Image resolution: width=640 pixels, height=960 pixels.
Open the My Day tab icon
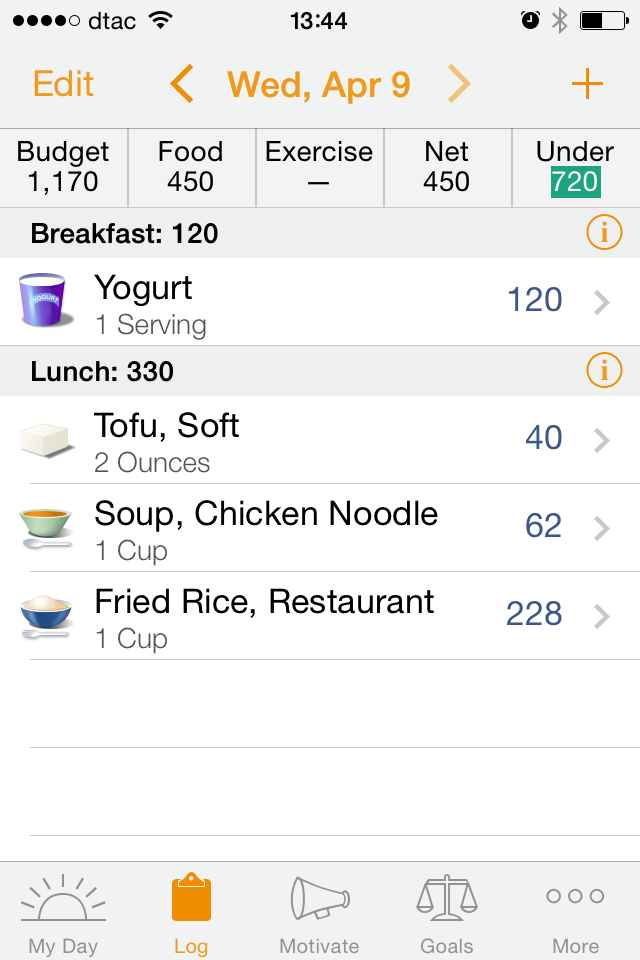point(63,905)
